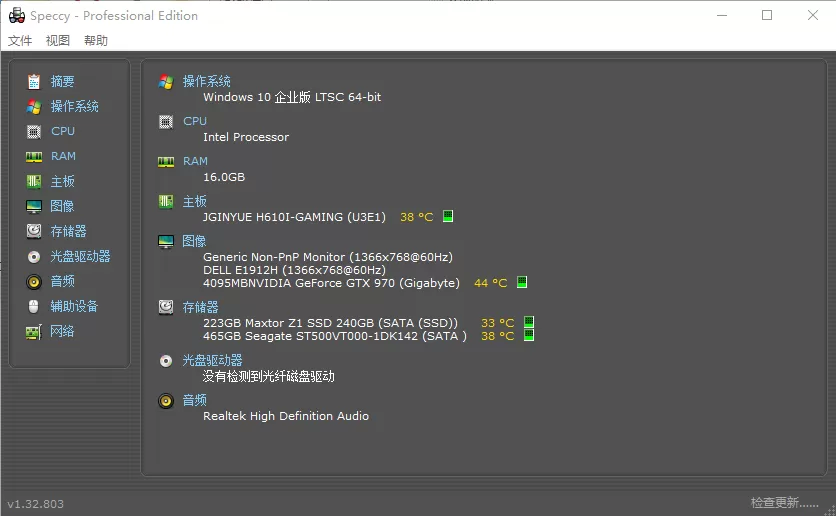Viewport: 836px width, 516px height.
Task: Click the Windows flag icon beside sidebar 操作系统
Action: coord(34,107)
